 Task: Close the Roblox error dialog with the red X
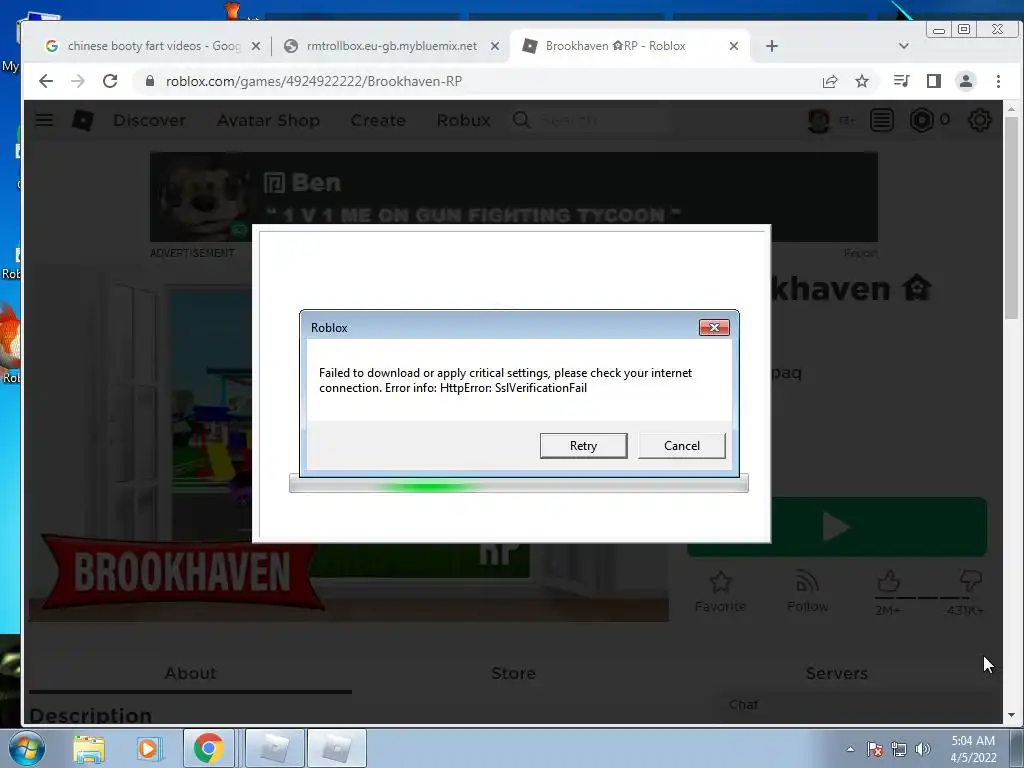click(714, 327)
